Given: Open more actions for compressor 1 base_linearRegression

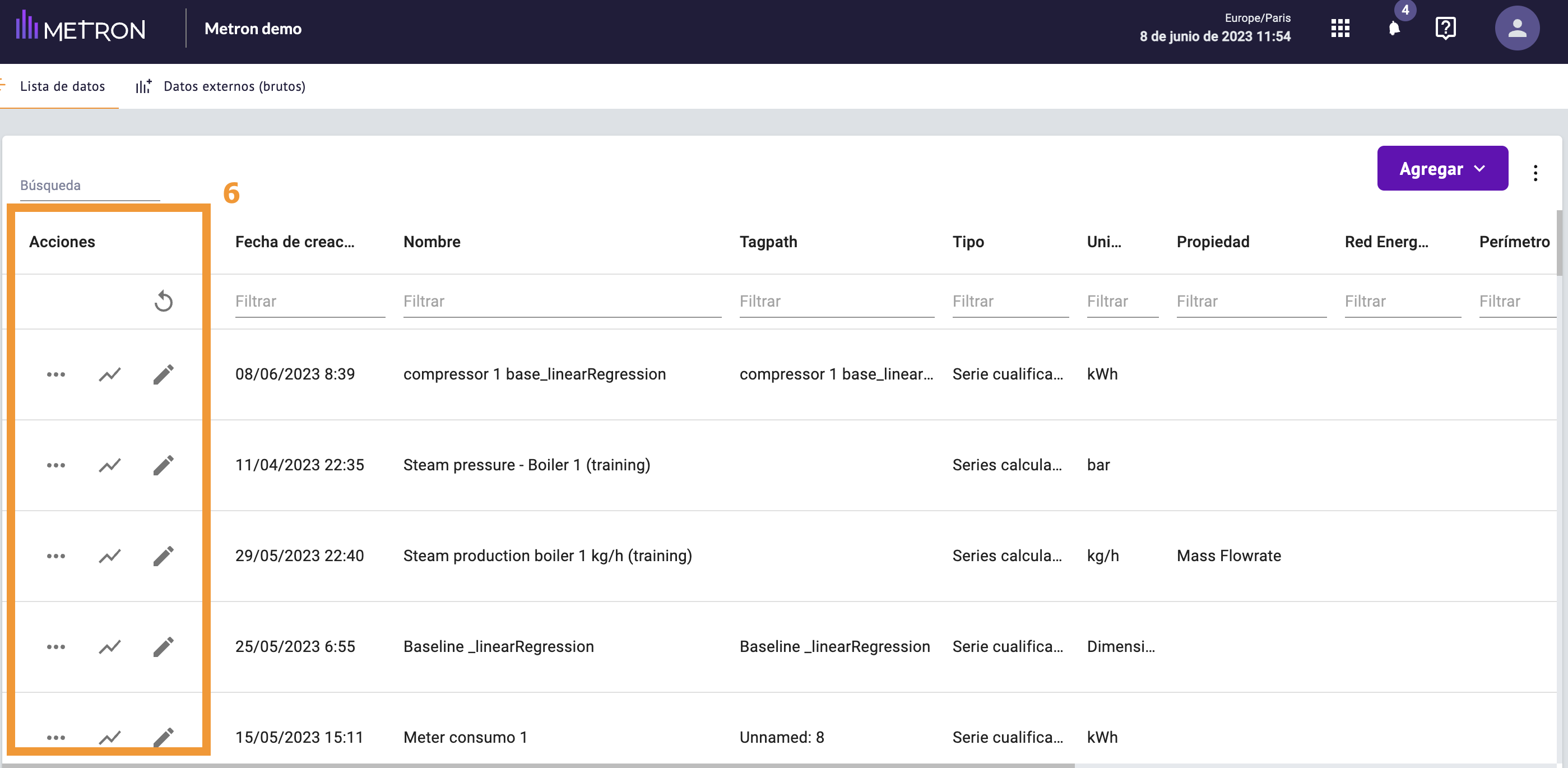Looking at the screenshot, I should coord(56,374).
